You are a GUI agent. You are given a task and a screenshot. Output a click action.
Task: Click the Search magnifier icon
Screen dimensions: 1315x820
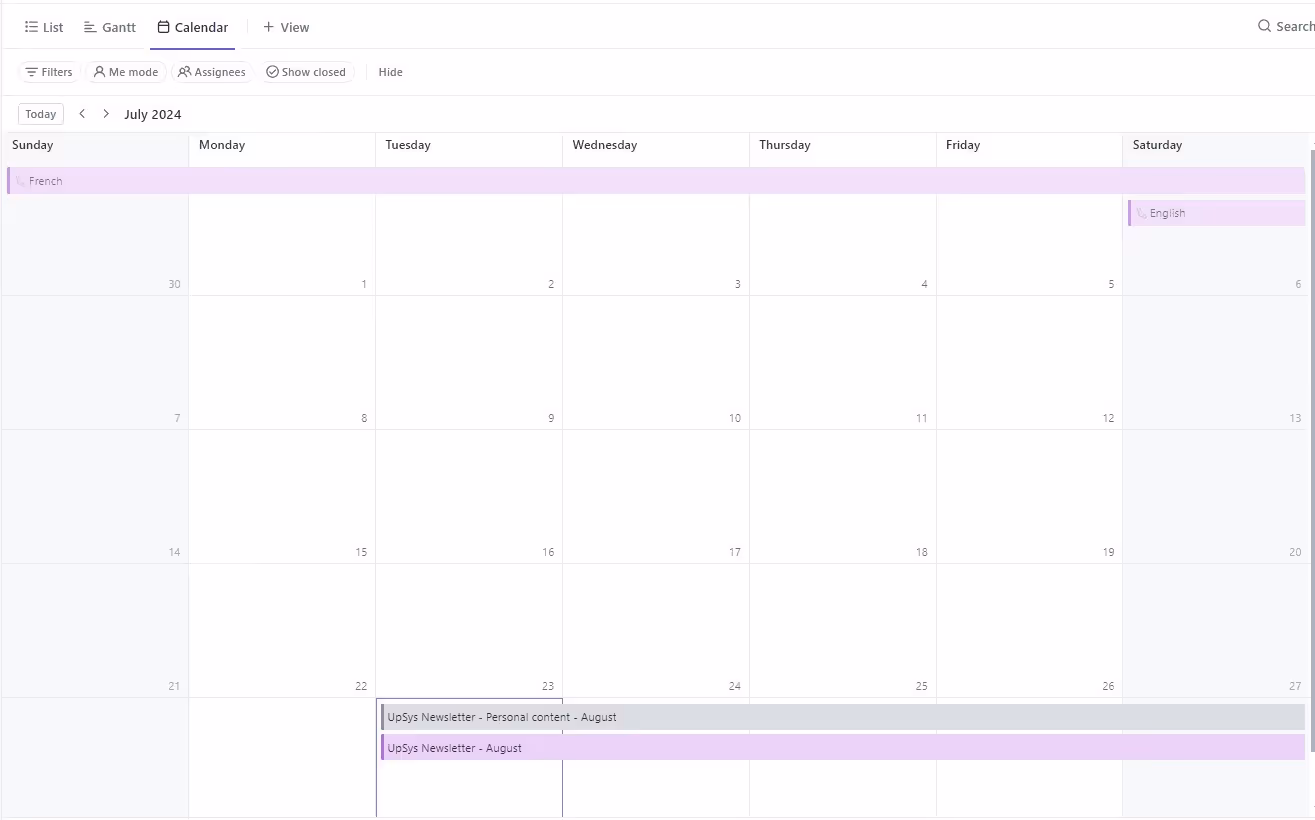1264,26
